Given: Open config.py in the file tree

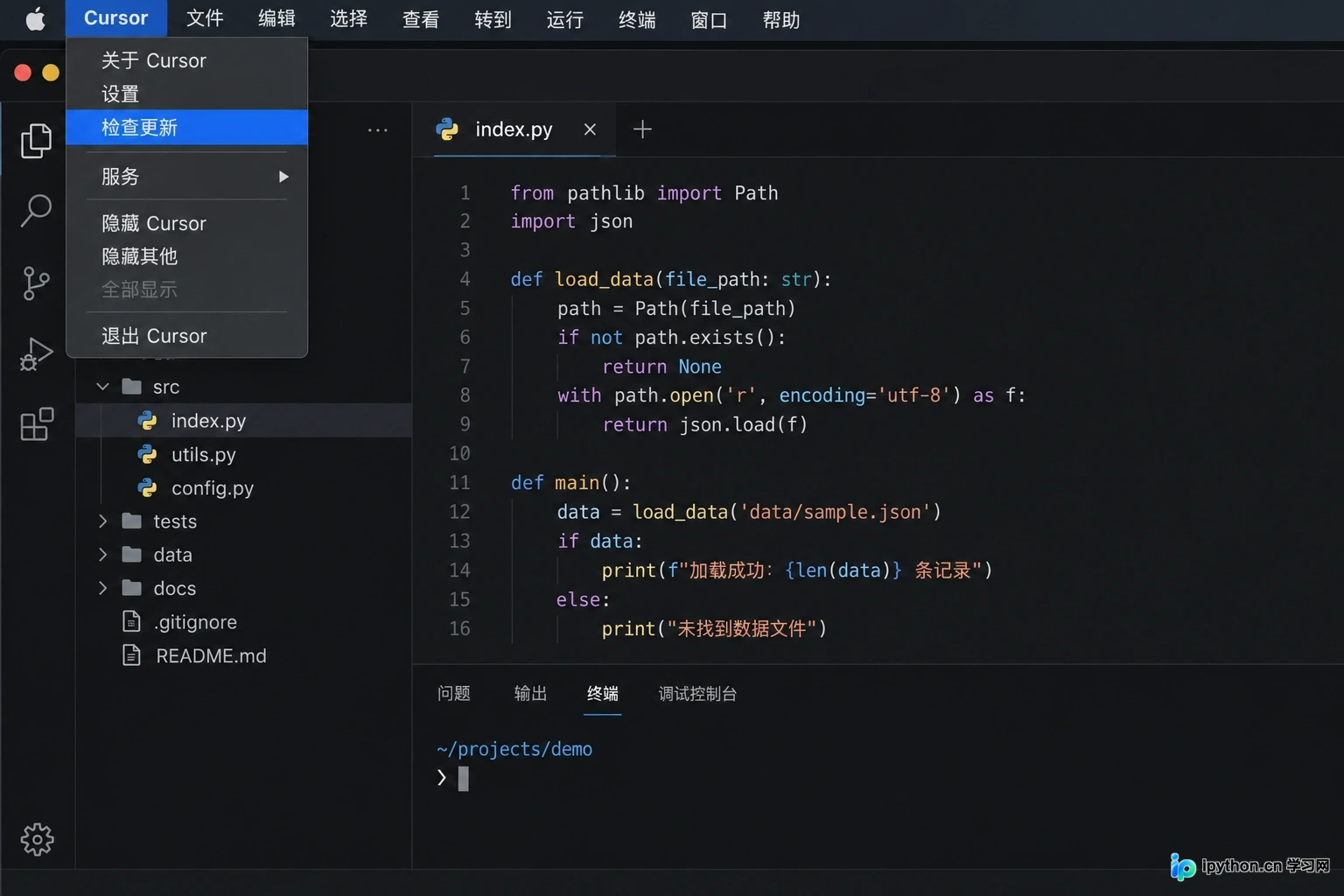Looking at the screenshot, I should click(x=213, y=487).
